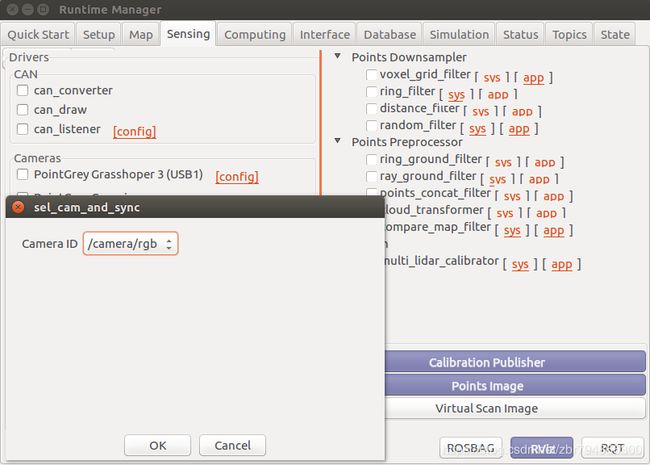Open the Setup tab
Screen dimensions: 650x465
tap(99, 34)
